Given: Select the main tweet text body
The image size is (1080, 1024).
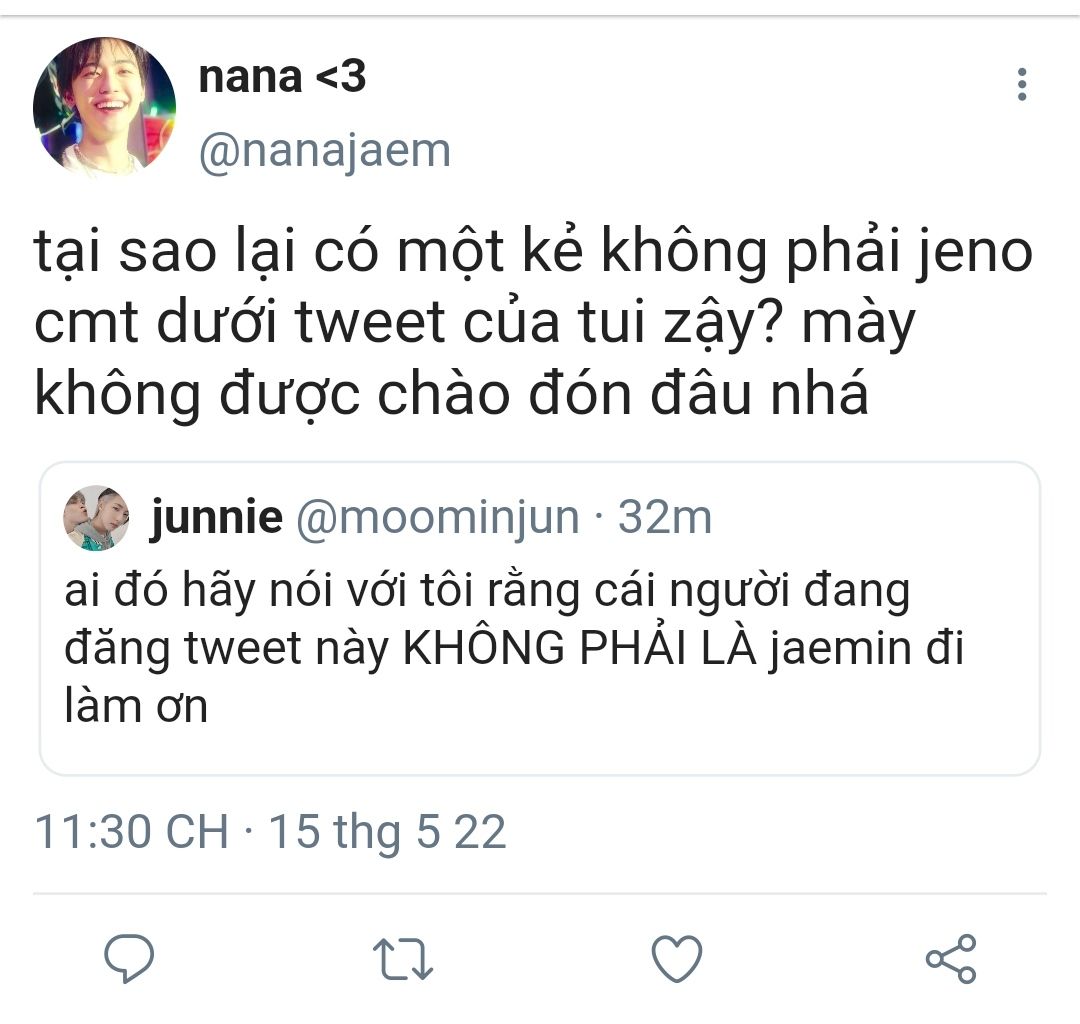Looking at the screenshot, I should point(533,322).
